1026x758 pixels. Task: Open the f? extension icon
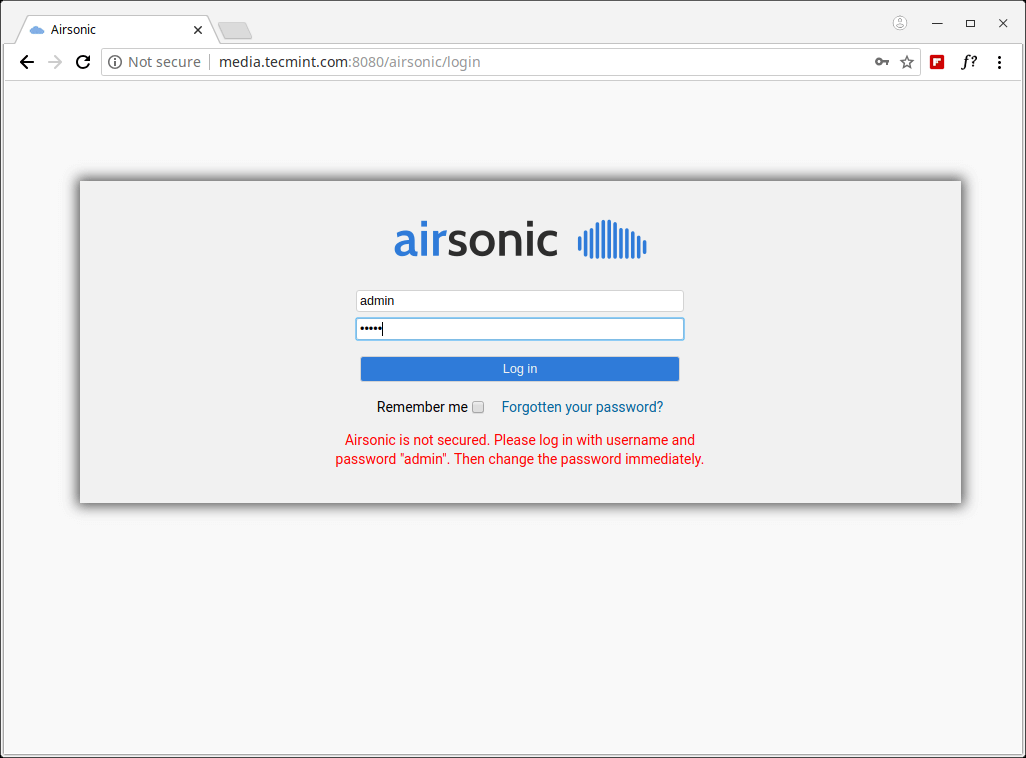tap(969, 62)
